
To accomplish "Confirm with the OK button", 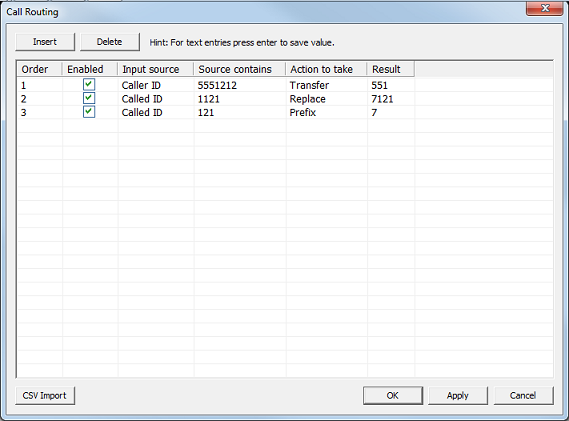I will 393,396.
